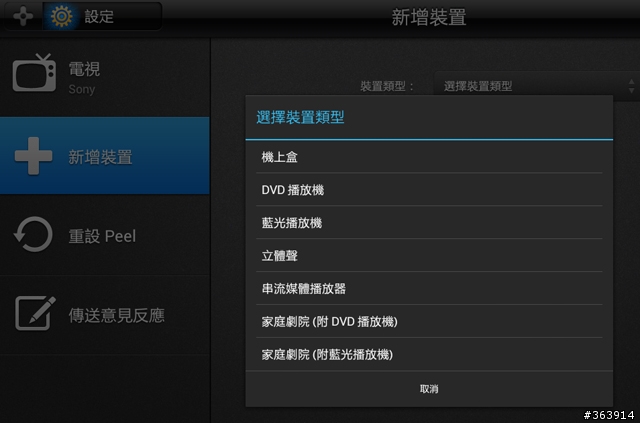Click the pencil icon for 傳送意見反應
640x423 pixels.
tap(35, 313)
